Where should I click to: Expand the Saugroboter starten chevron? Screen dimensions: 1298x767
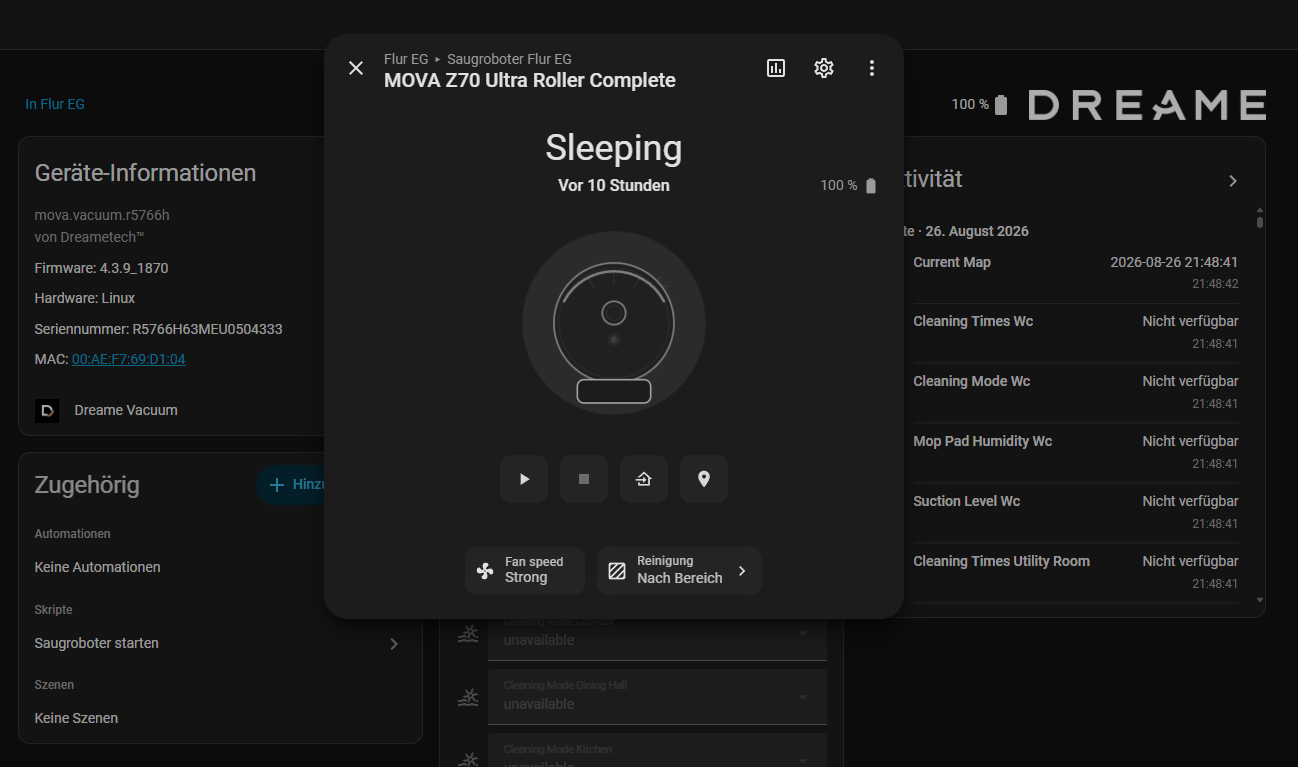tap(394, 644)
